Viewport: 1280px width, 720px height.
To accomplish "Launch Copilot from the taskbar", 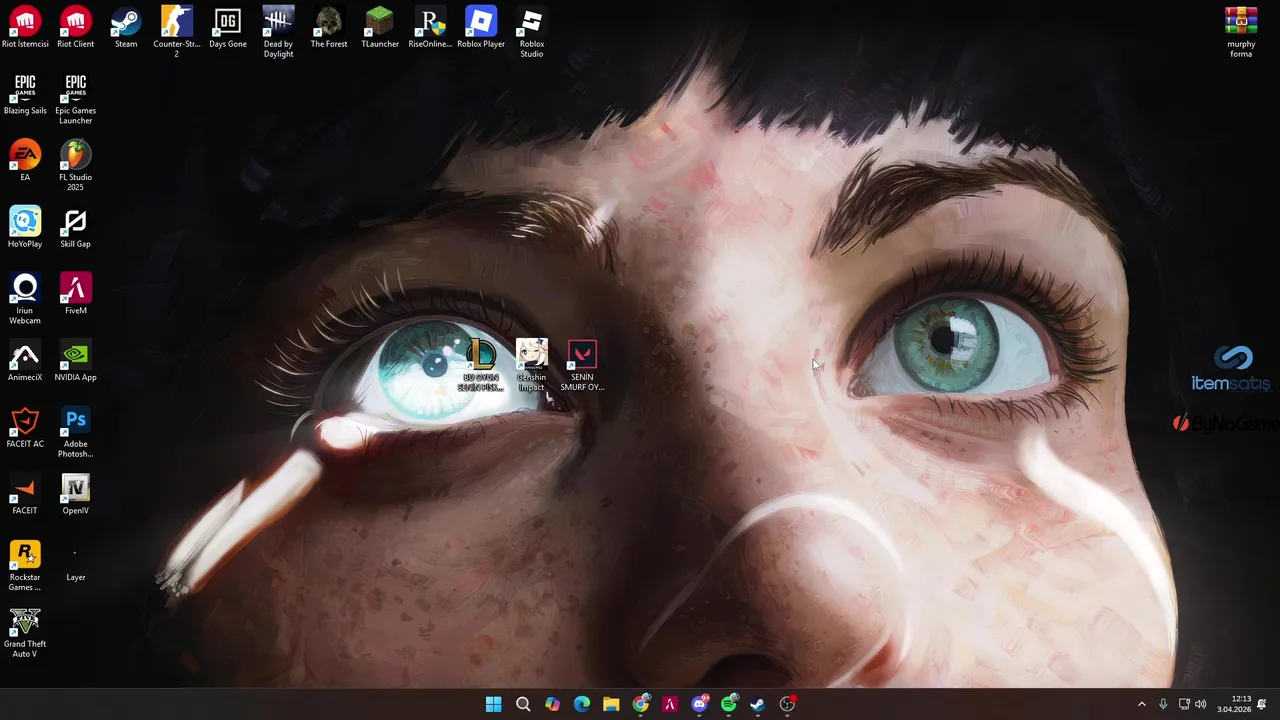I will pos(552,704).
